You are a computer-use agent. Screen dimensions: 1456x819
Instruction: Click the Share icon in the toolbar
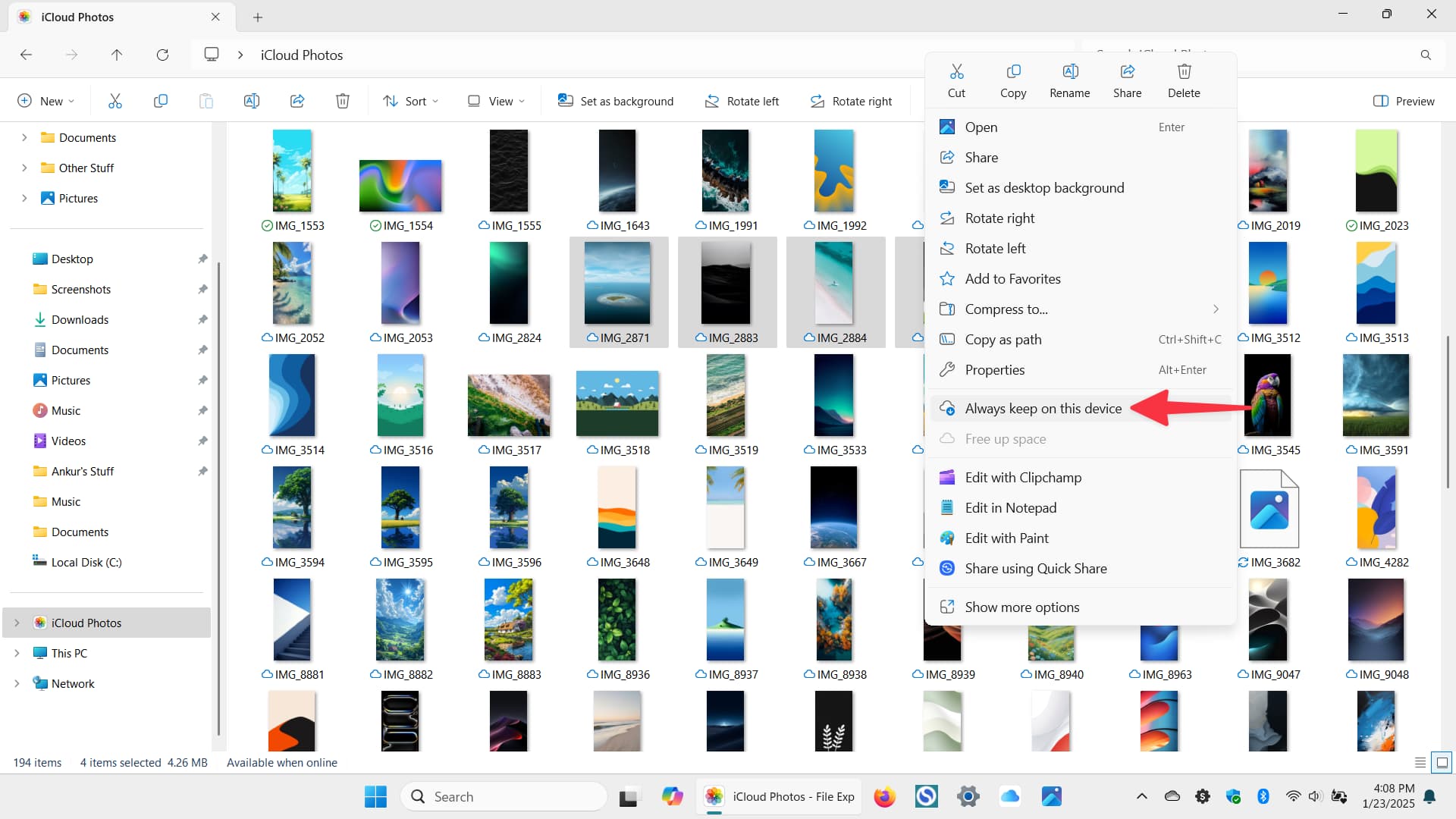pyautogui.click(x=297, y=101)
